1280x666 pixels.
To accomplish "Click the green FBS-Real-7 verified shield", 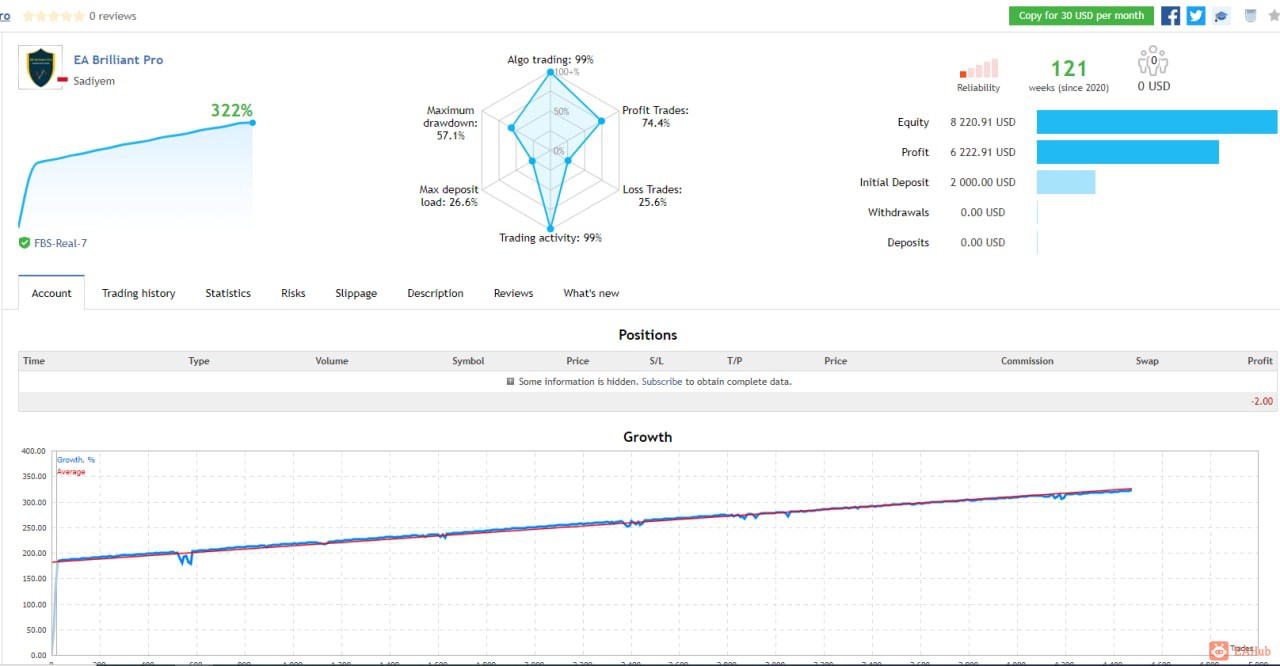I will point(24,242).
